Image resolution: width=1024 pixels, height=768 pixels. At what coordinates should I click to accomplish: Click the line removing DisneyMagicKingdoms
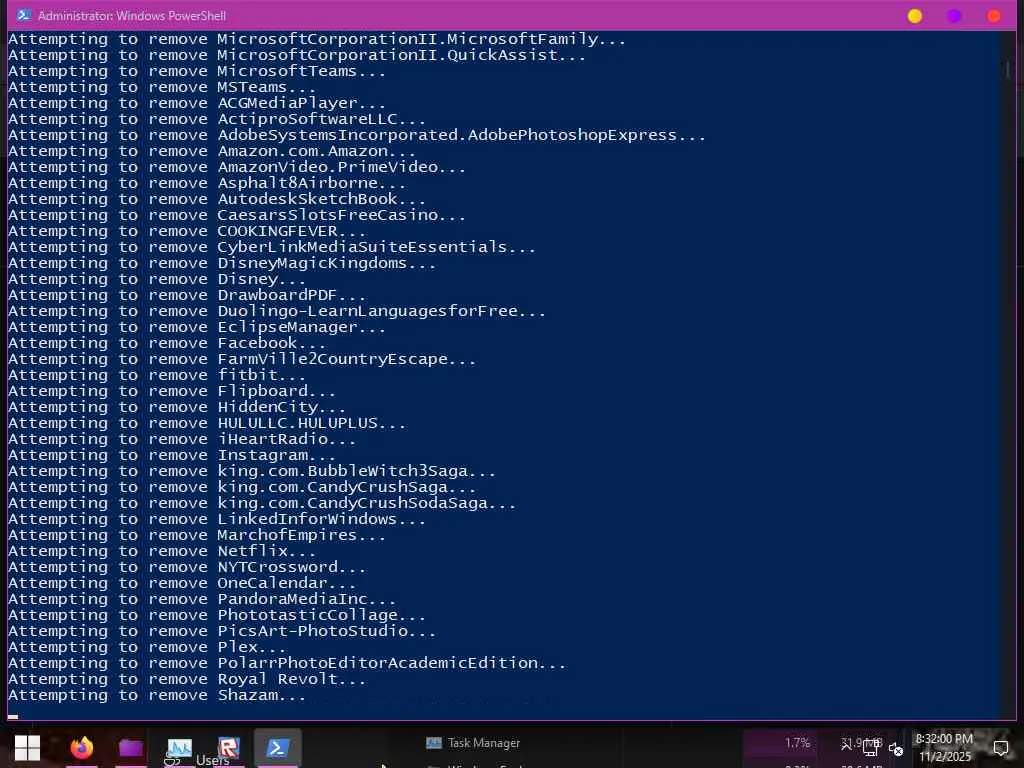222,263
